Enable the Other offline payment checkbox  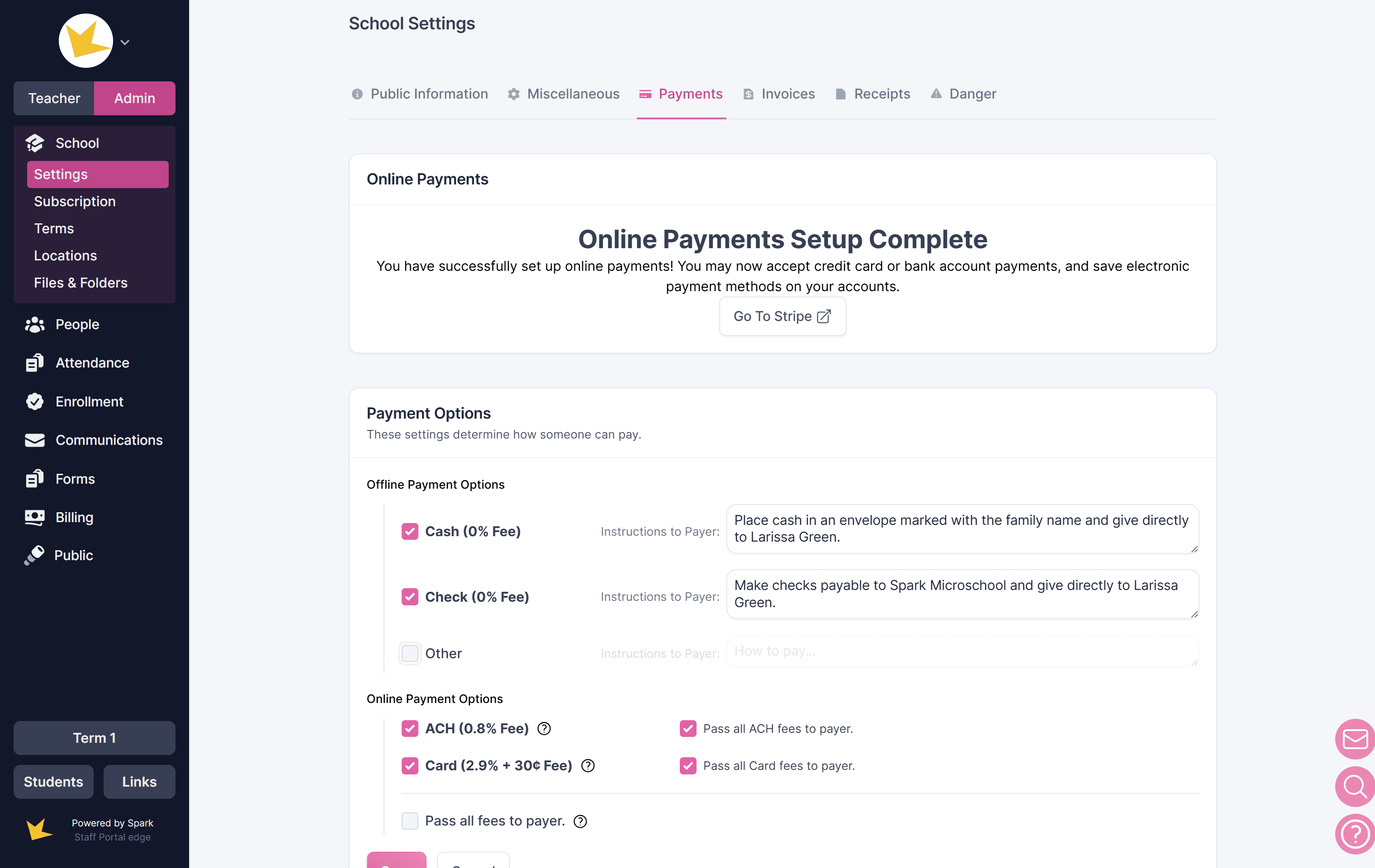click(x=410, y=653)
